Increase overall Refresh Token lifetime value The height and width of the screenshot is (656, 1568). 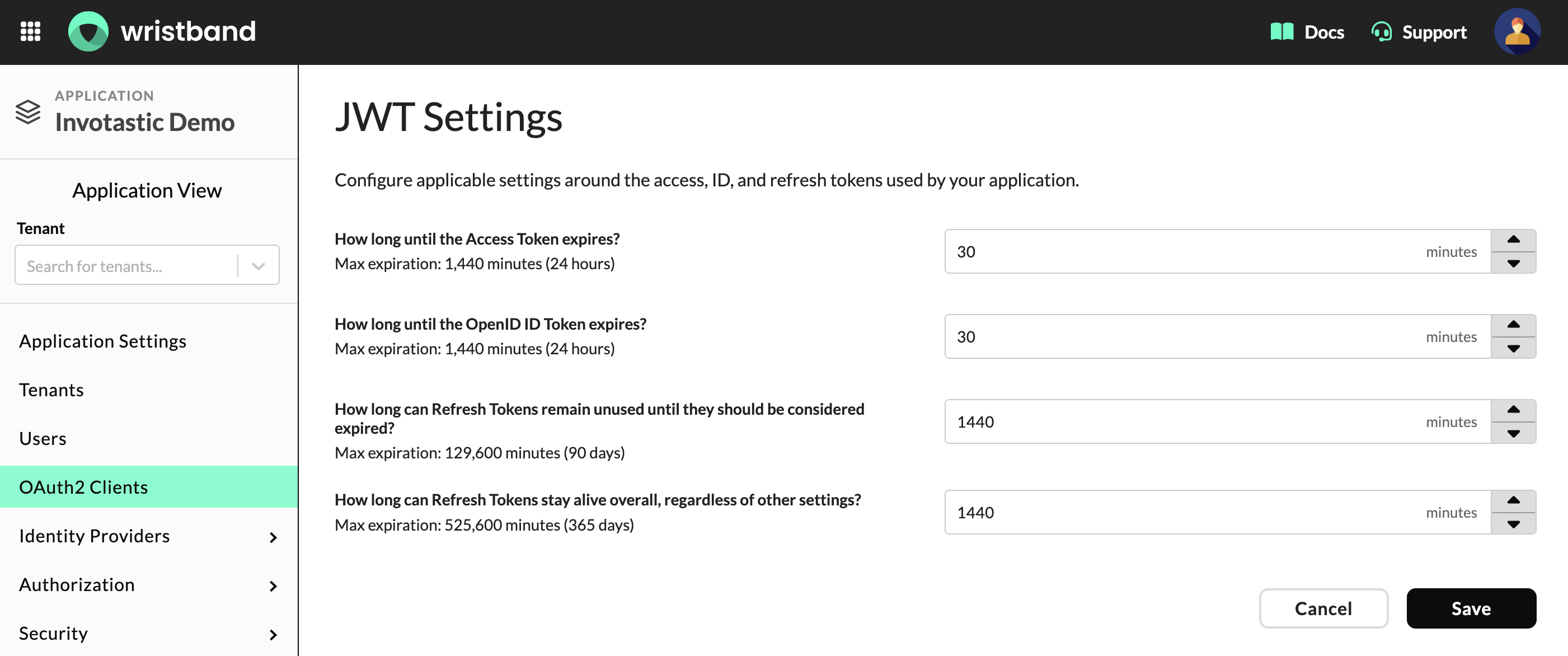1513,501
